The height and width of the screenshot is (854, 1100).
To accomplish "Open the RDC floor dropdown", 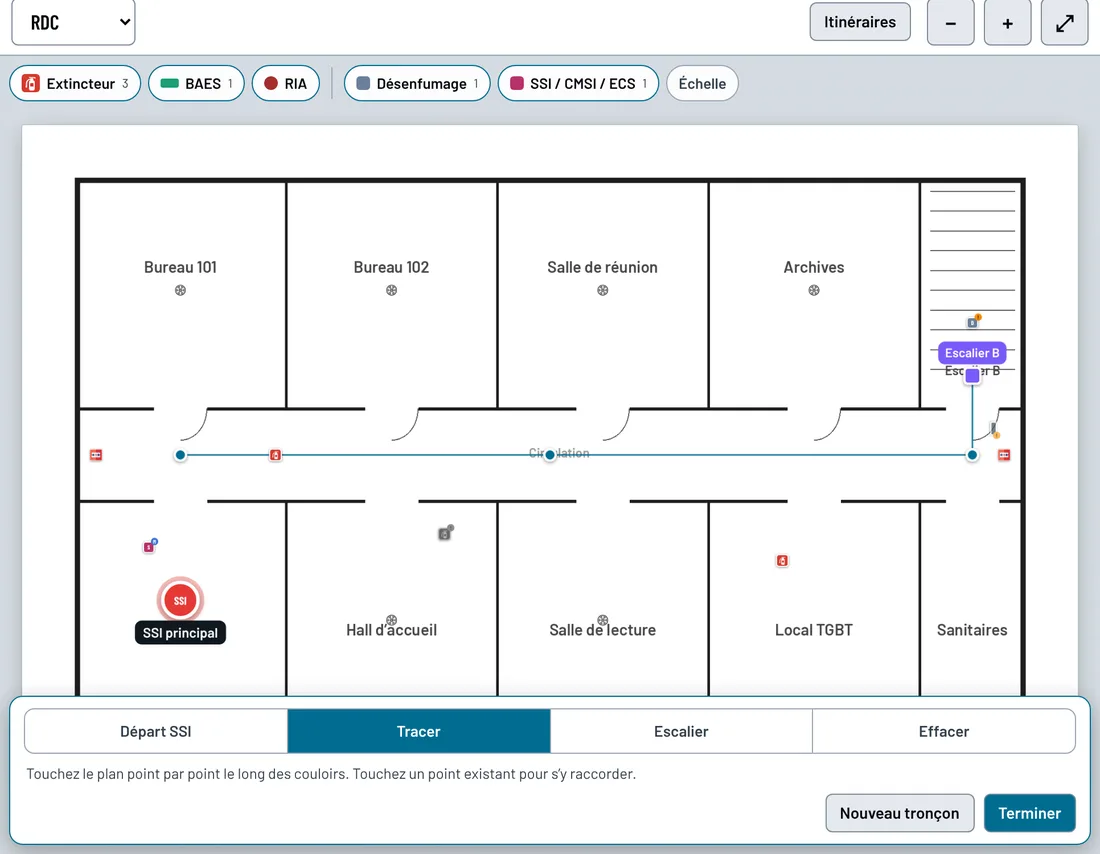I will (74, 22).
